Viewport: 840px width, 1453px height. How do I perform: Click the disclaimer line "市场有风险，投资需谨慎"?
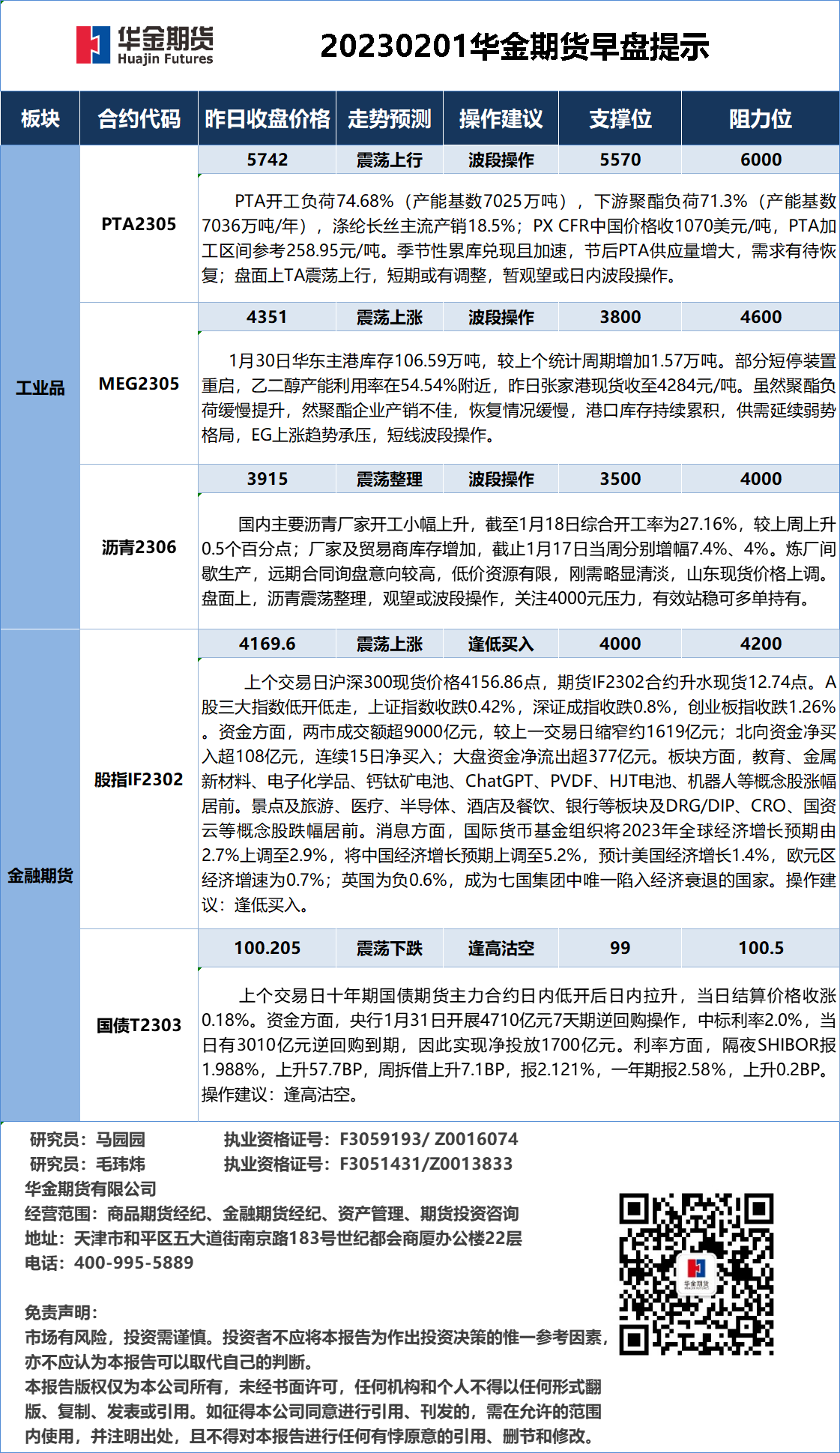point(317,1338)
